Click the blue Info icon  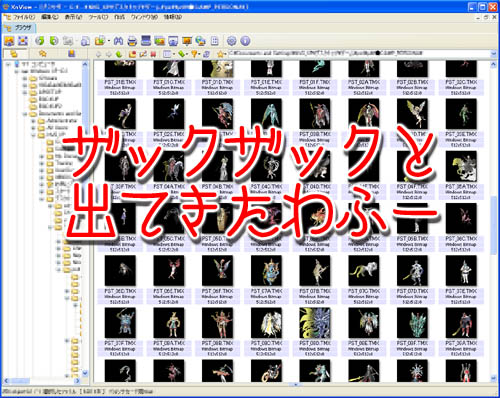pyautogui.click(x=245, y=41)
